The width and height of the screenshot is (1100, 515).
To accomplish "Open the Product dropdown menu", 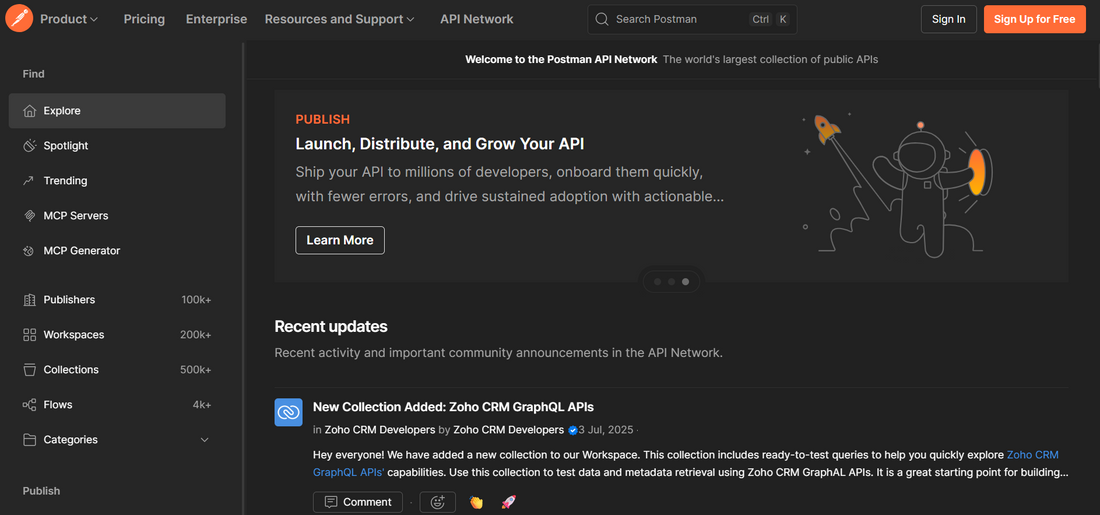I will pos(69,19).
